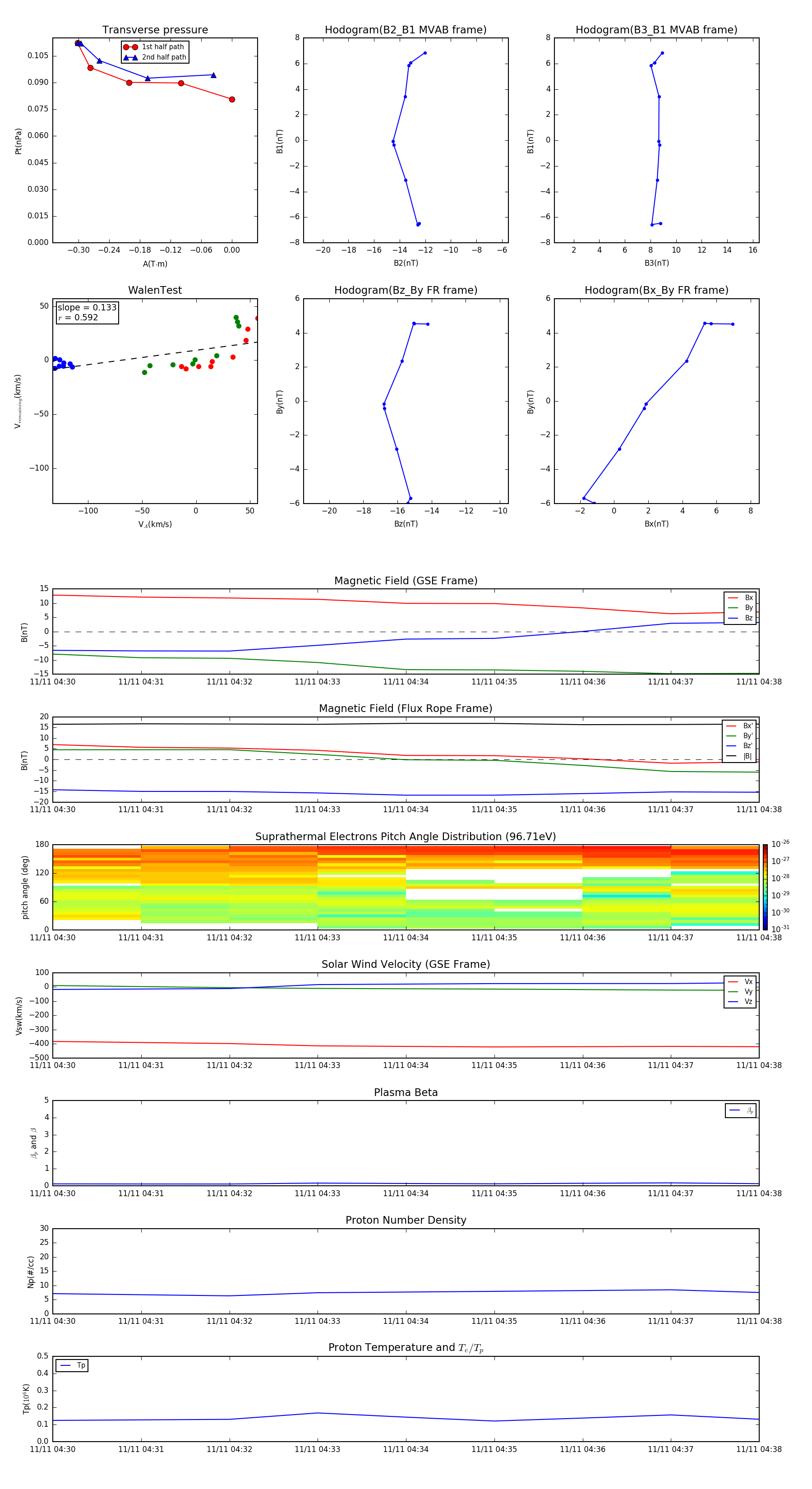Click the 'V_A(km/s)' x-axis label
The width and height of the screenshot is (812, 1489).
[155, 525]
